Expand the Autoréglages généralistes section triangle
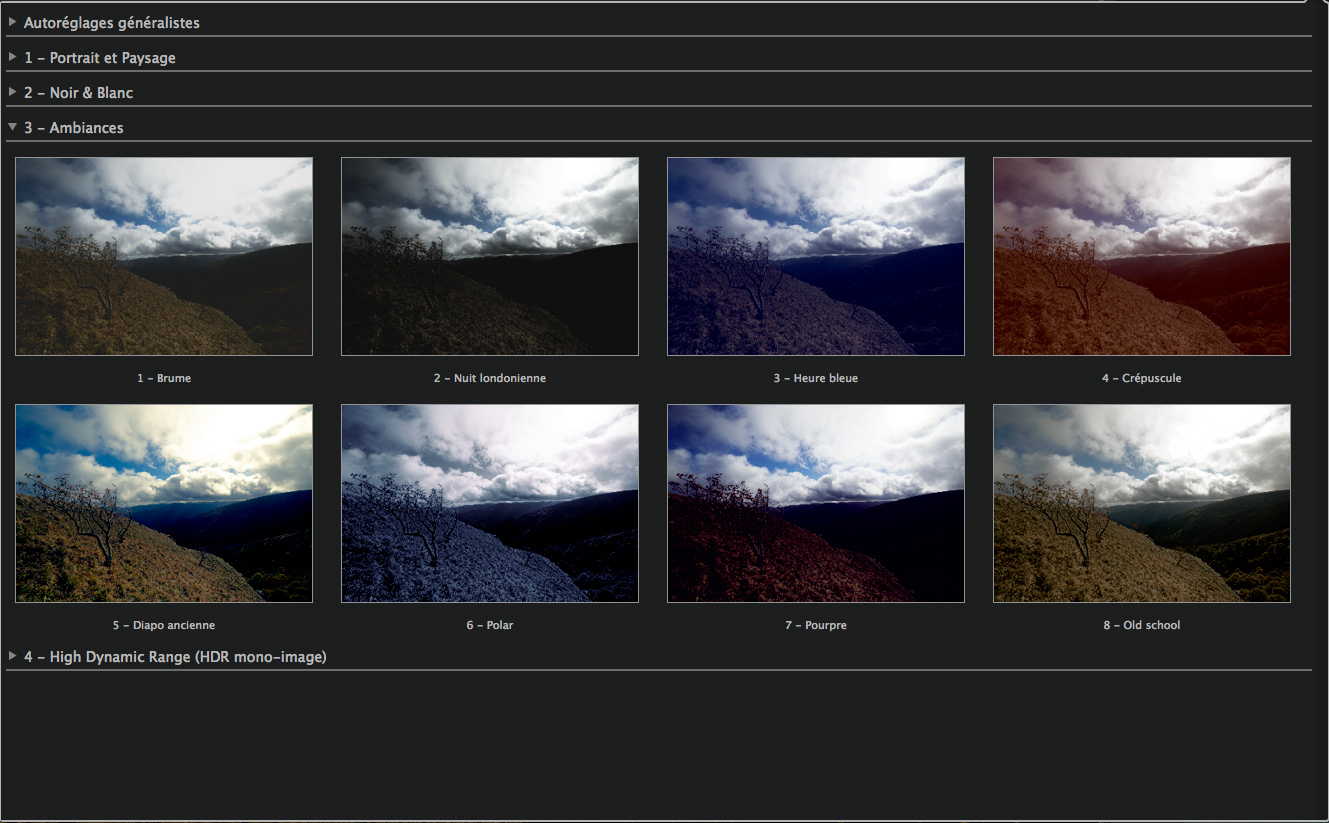The image size is (1329, 823). pyautogui.click(x=13, y=21)
